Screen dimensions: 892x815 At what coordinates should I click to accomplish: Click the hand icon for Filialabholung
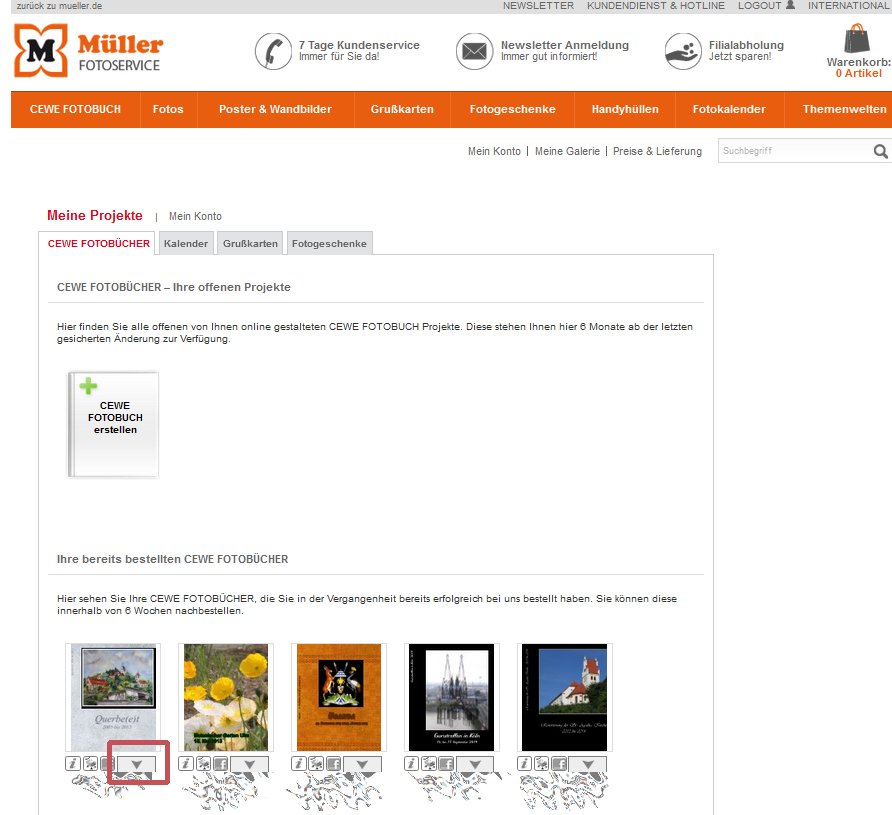click(683, 51)
